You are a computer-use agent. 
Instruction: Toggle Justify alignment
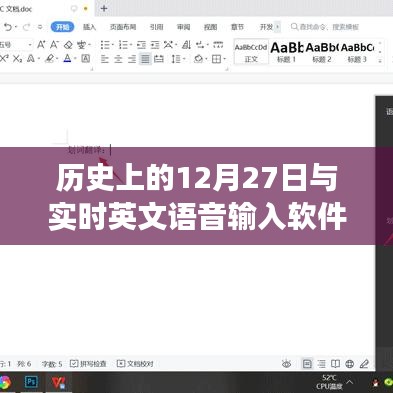point(145,59)
